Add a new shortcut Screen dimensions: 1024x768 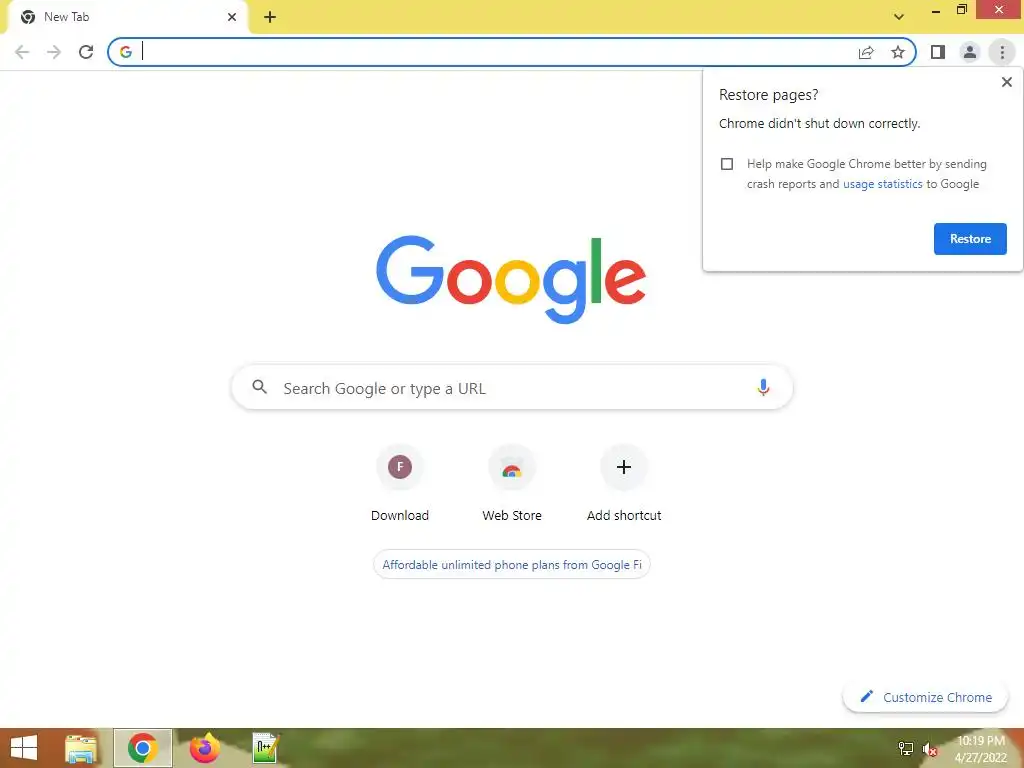click(x=624, y=484)
